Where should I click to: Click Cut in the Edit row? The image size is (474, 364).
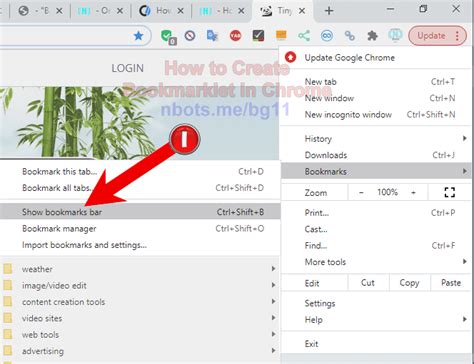coord(368,283)
